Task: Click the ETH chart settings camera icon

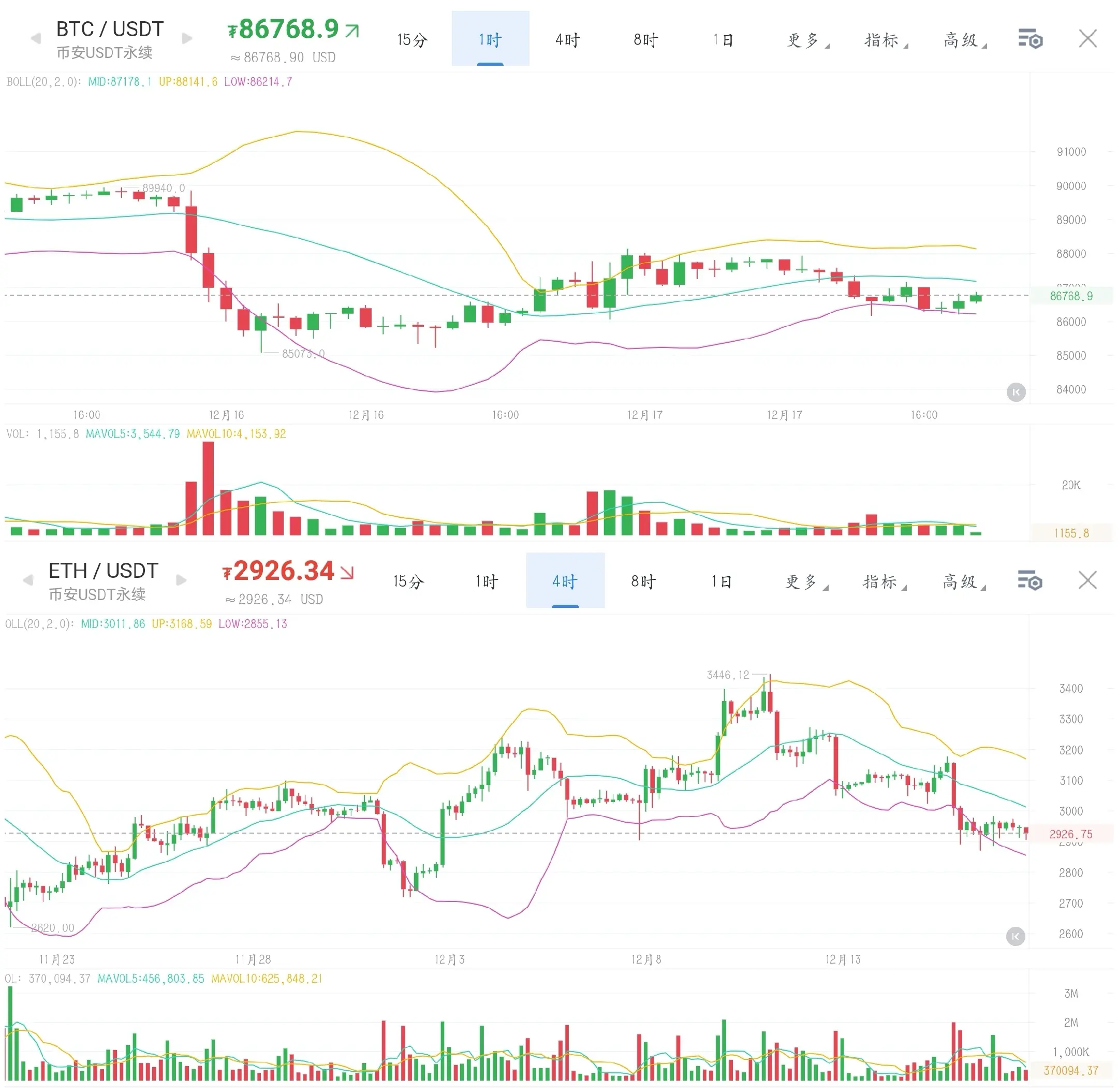Action: pos(1029,580)
